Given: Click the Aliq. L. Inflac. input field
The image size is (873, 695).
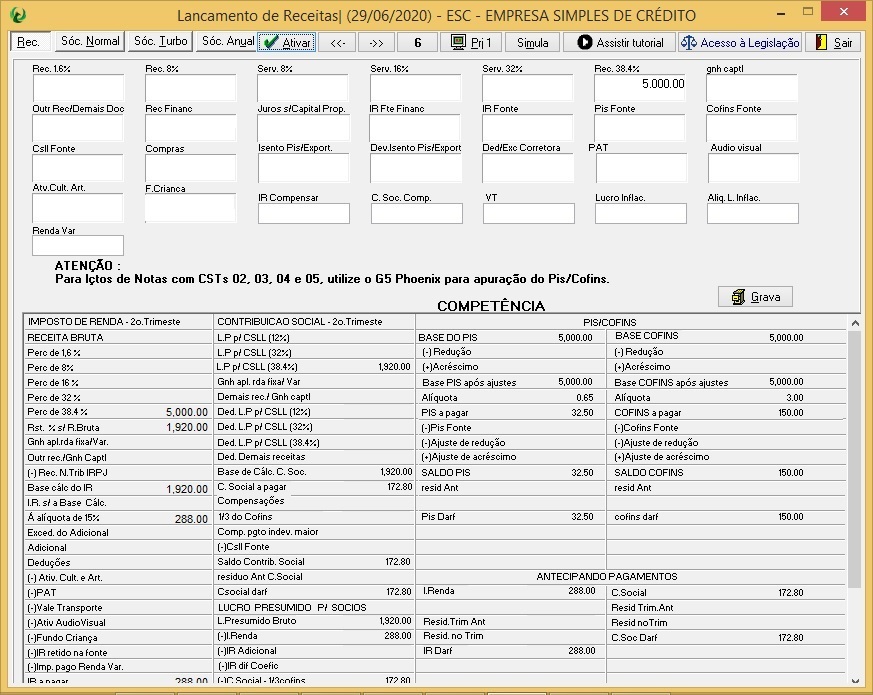Looking at the screenshot, I should tap(753, 213).
